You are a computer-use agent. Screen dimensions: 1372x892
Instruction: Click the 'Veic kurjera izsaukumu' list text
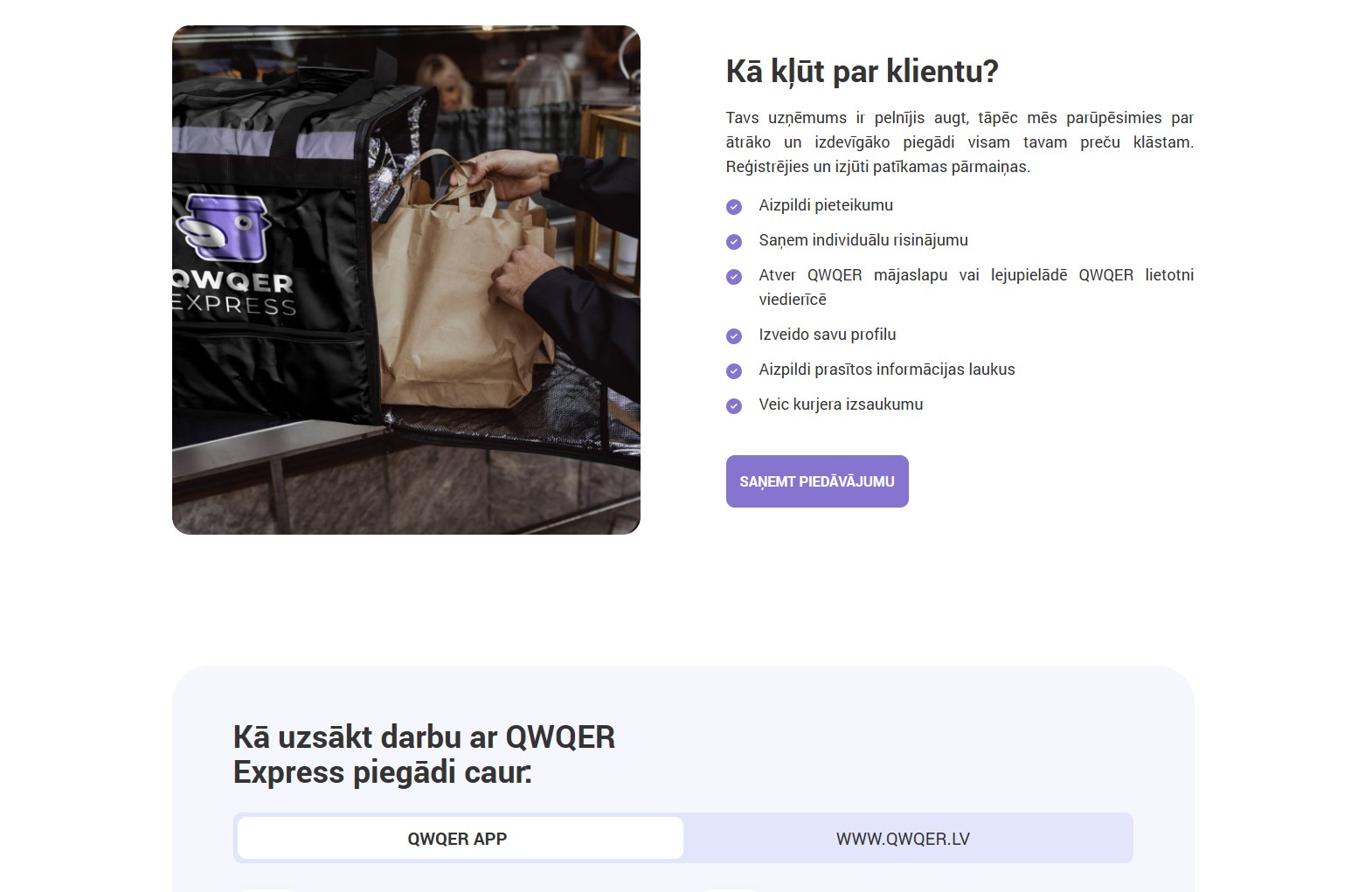pyautogui.click(x=841, y=405)
